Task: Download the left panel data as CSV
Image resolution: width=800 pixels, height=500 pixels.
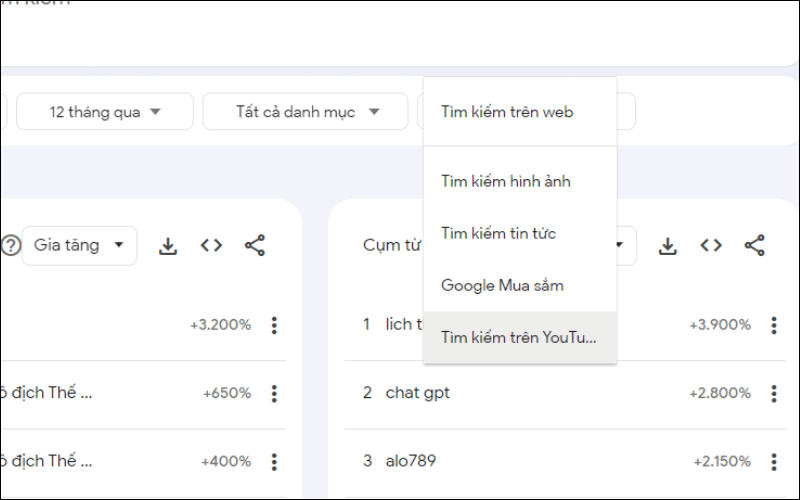Action: click(x=168, y=245)
